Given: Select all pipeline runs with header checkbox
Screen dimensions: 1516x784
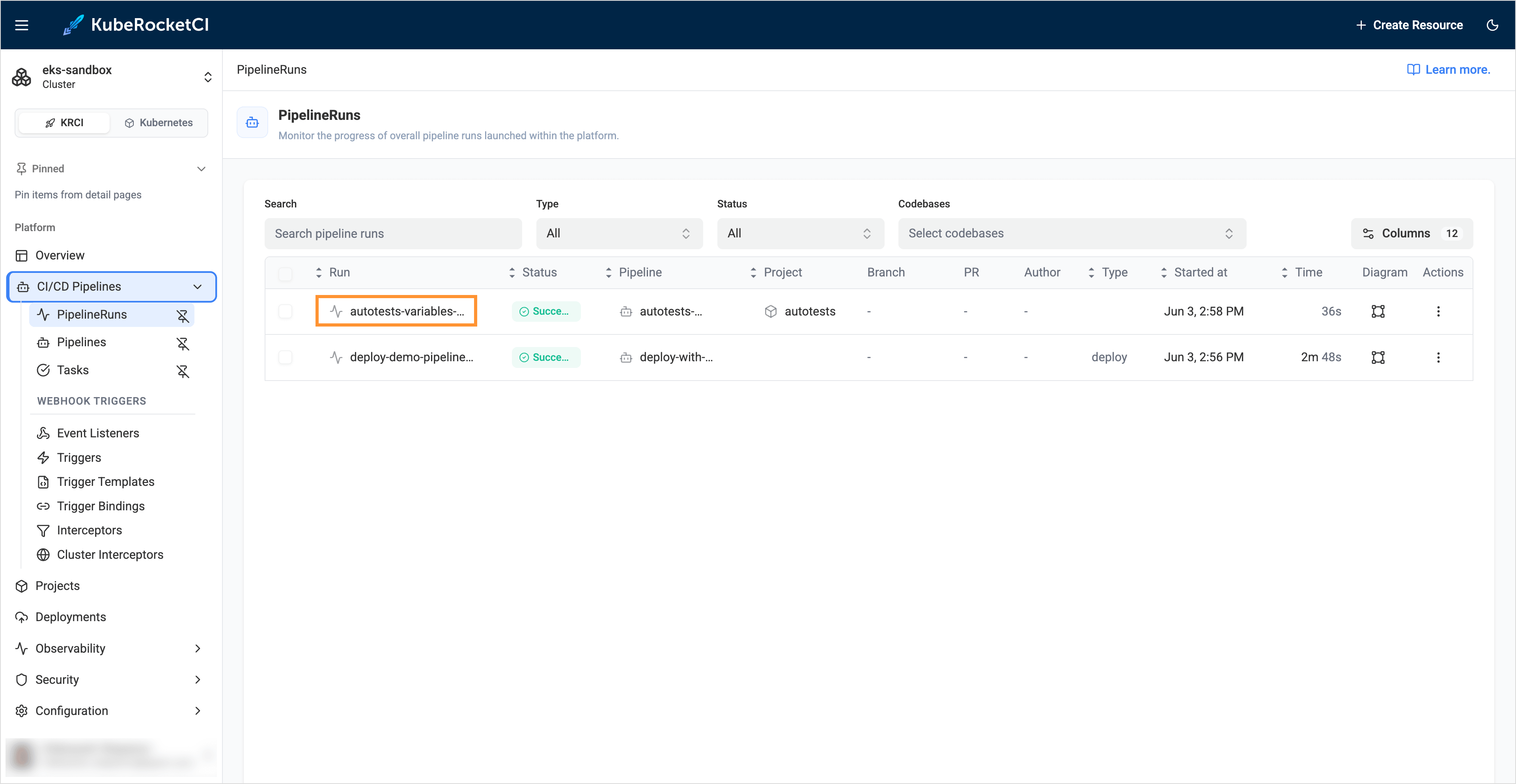Looking at the screenshot, I should (286, 274).
